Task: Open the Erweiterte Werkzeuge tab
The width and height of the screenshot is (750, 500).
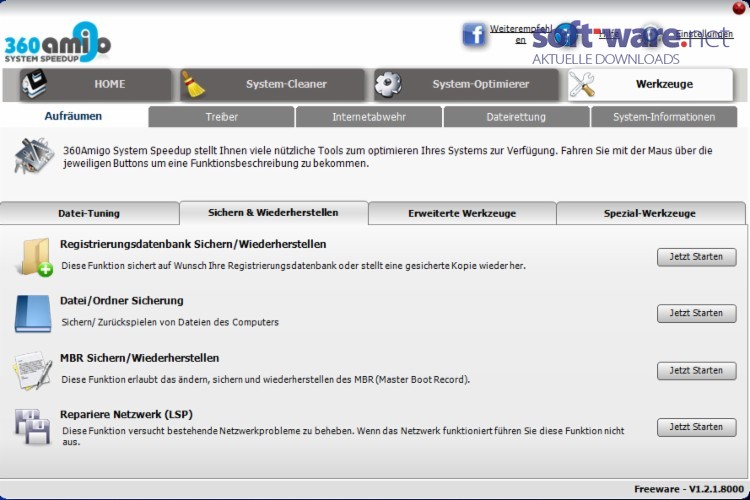Action: [462, 213]
